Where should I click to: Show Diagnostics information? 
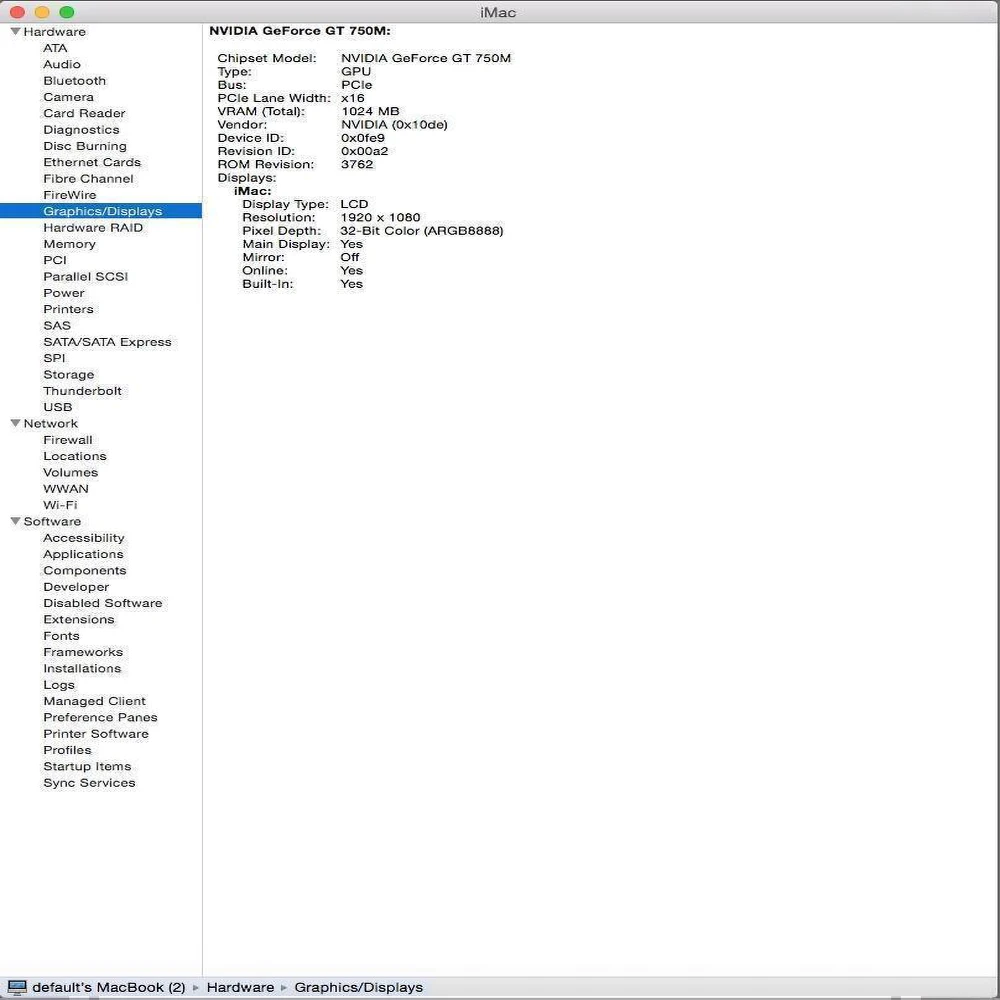coord(81,129)
